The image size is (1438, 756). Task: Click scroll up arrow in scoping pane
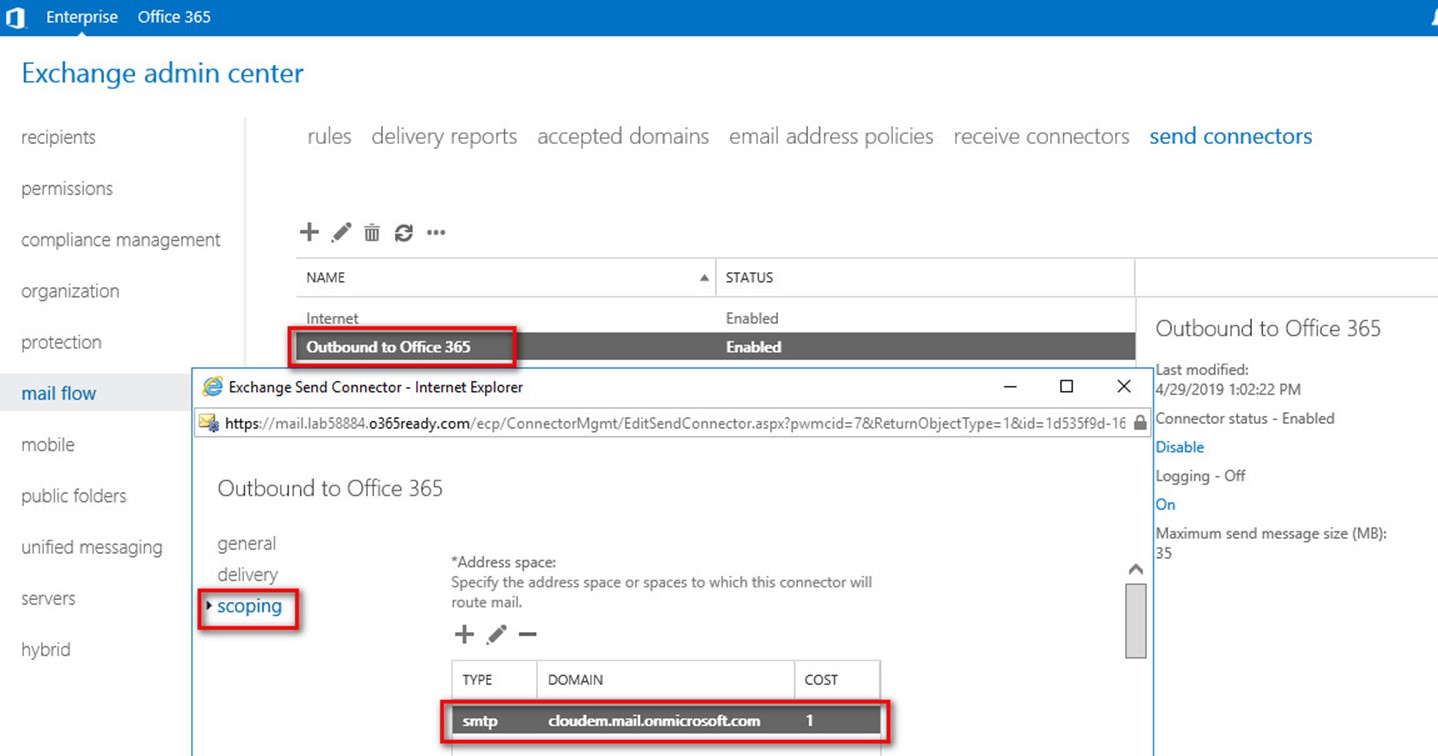(1135, 569)
